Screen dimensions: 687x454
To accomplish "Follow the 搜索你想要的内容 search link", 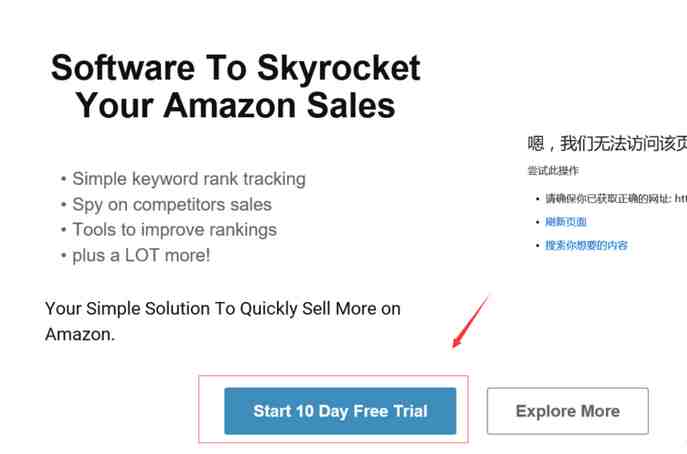I will pos(586,245).
